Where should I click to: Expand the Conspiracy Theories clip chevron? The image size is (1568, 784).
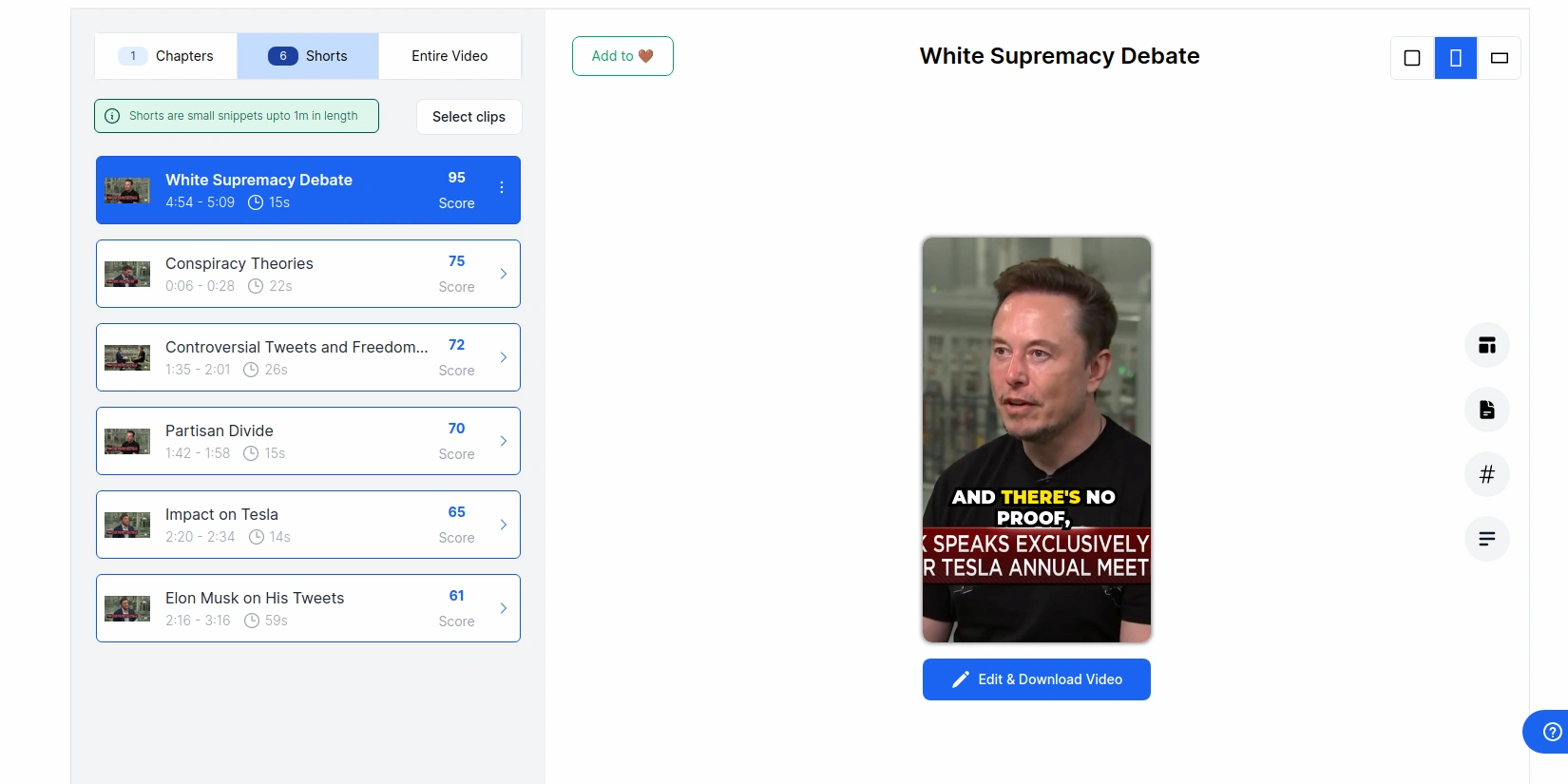click(504, 274)
